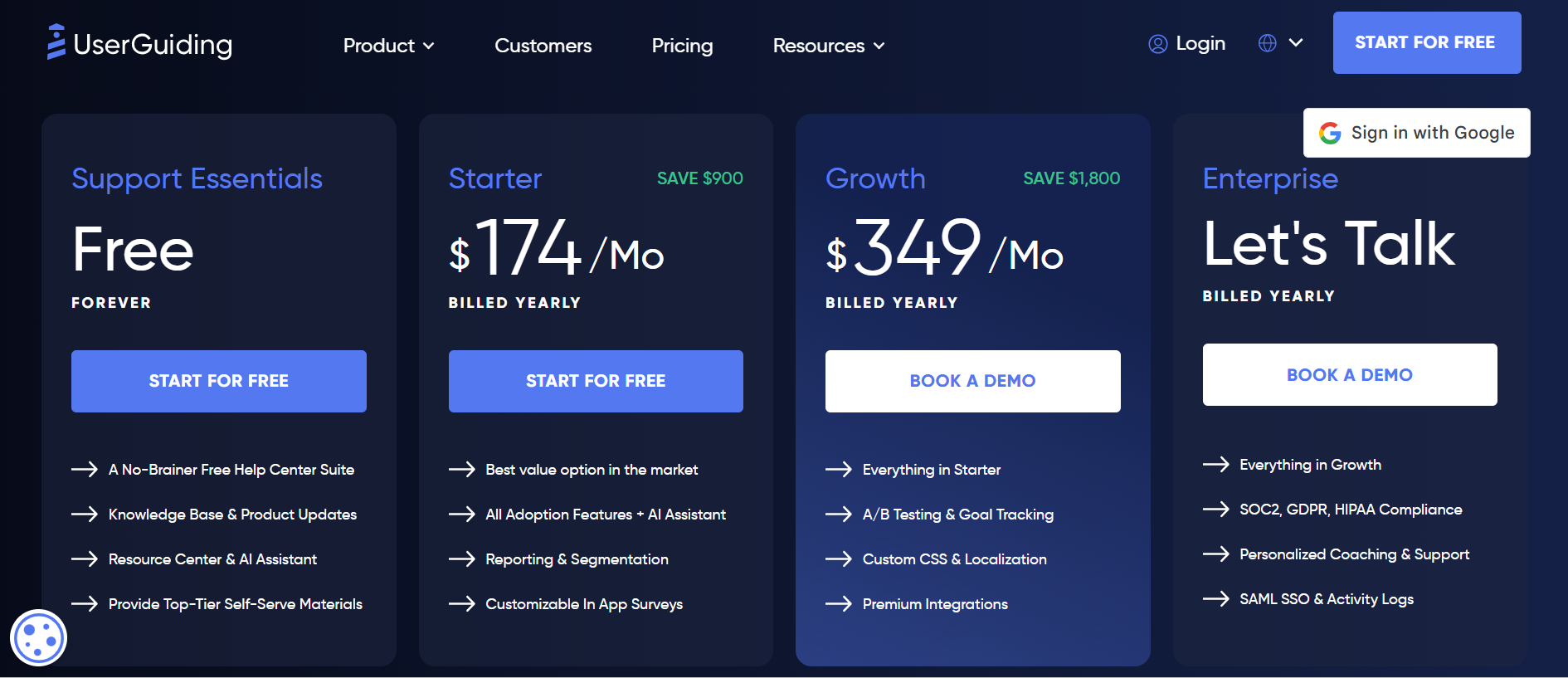Click the arrow beside Everything in Starter
This screenshot has height=678, width=1568.
(x=838, y=469)
